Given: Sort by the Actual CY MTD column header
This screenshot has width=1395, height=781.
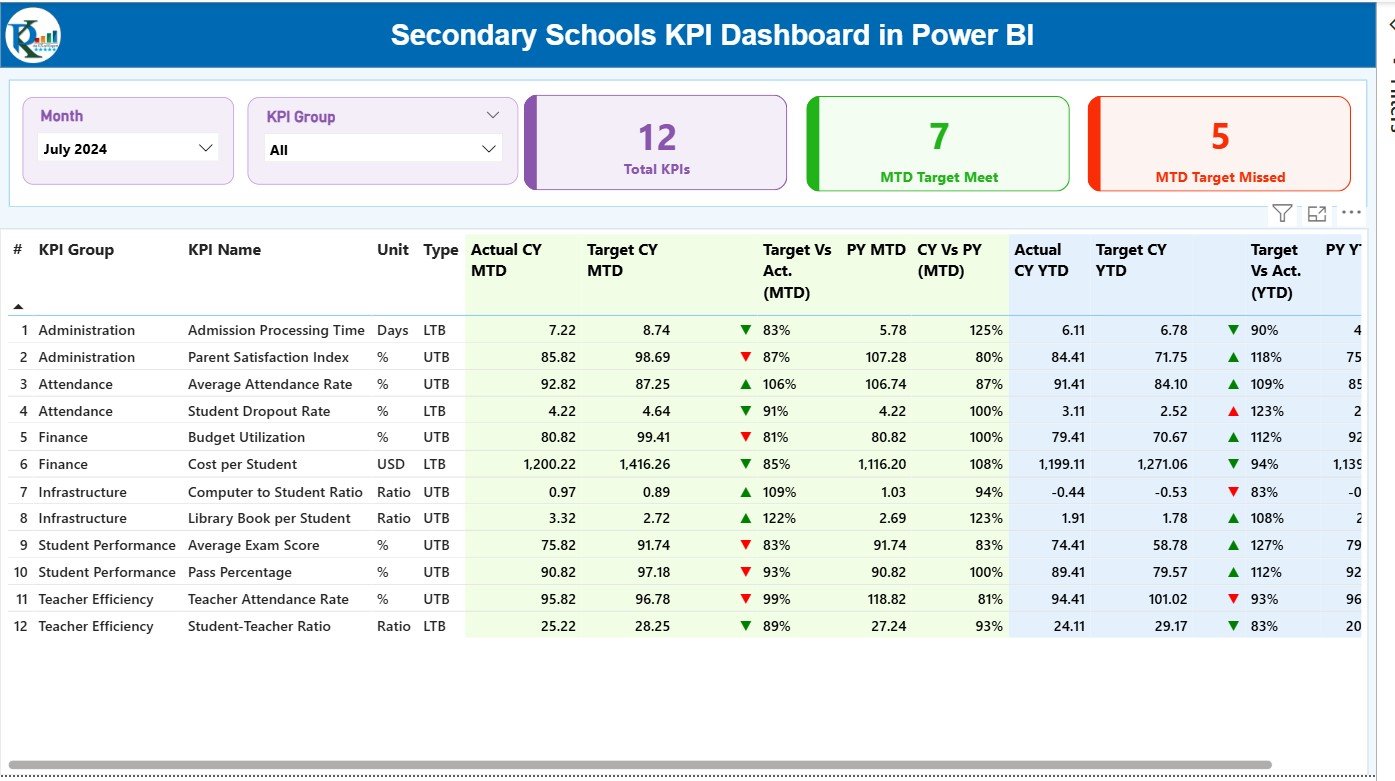Looking at the screenshot, I should pyautogui.click(x=505, y=260).
